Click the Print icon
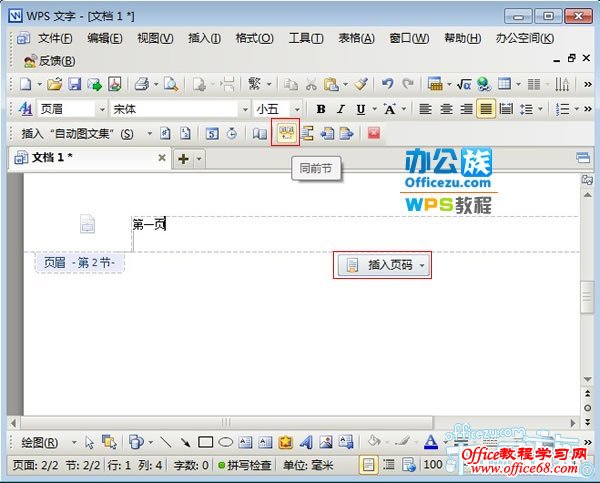Screen dimensions: 600x483 [x=142, y=84]
